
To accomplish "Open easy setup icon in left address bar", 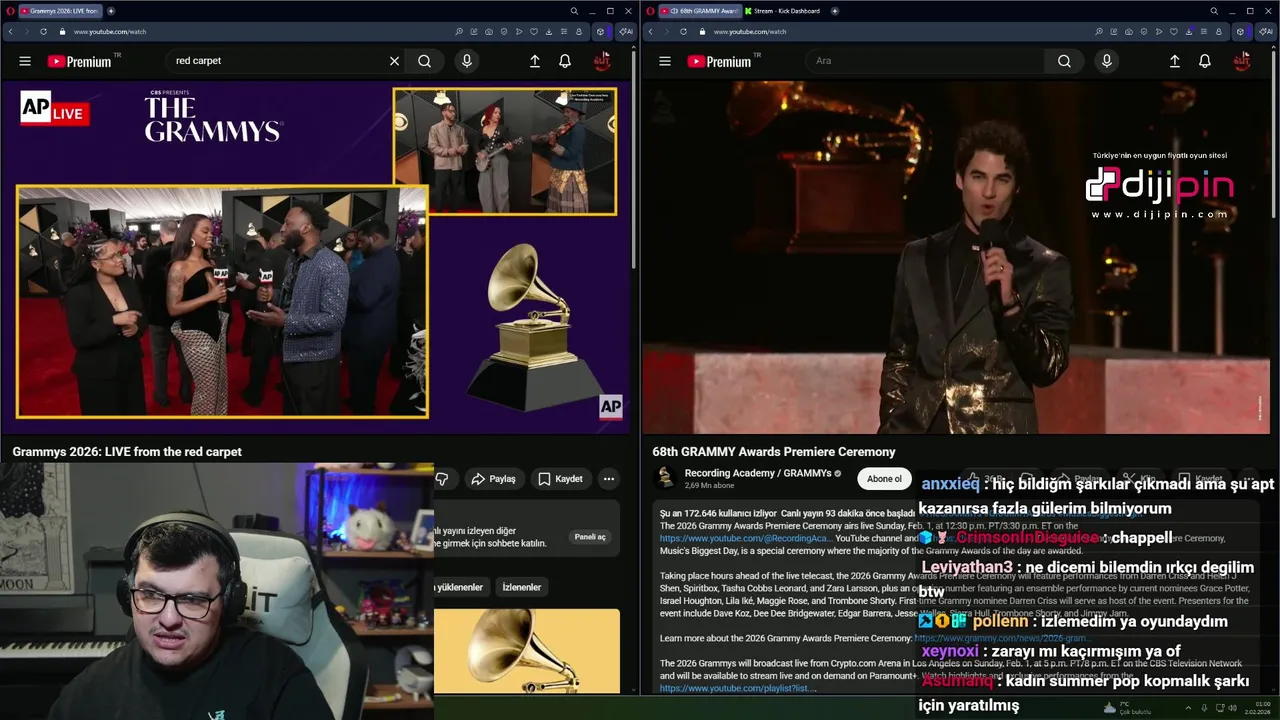I will (564, 31).
